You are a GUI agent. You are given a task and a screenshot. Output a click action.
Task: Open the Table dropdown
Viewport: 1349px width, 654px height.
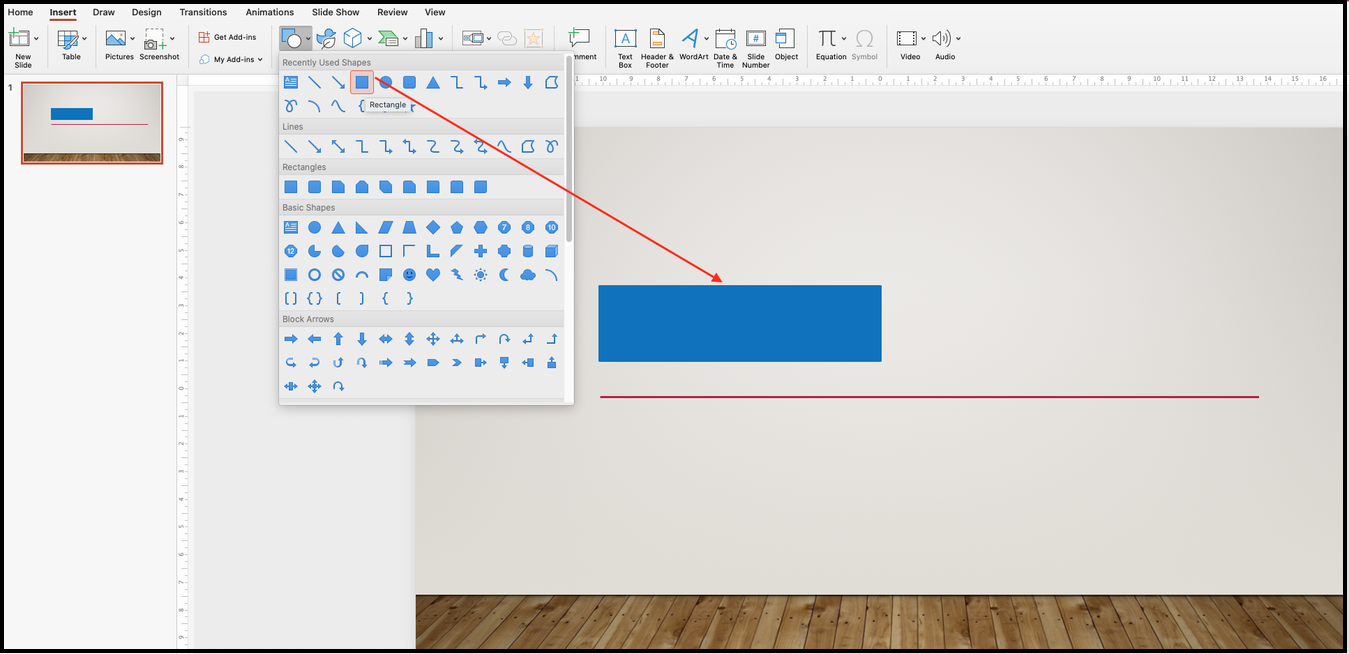click(x=84, y=39)
